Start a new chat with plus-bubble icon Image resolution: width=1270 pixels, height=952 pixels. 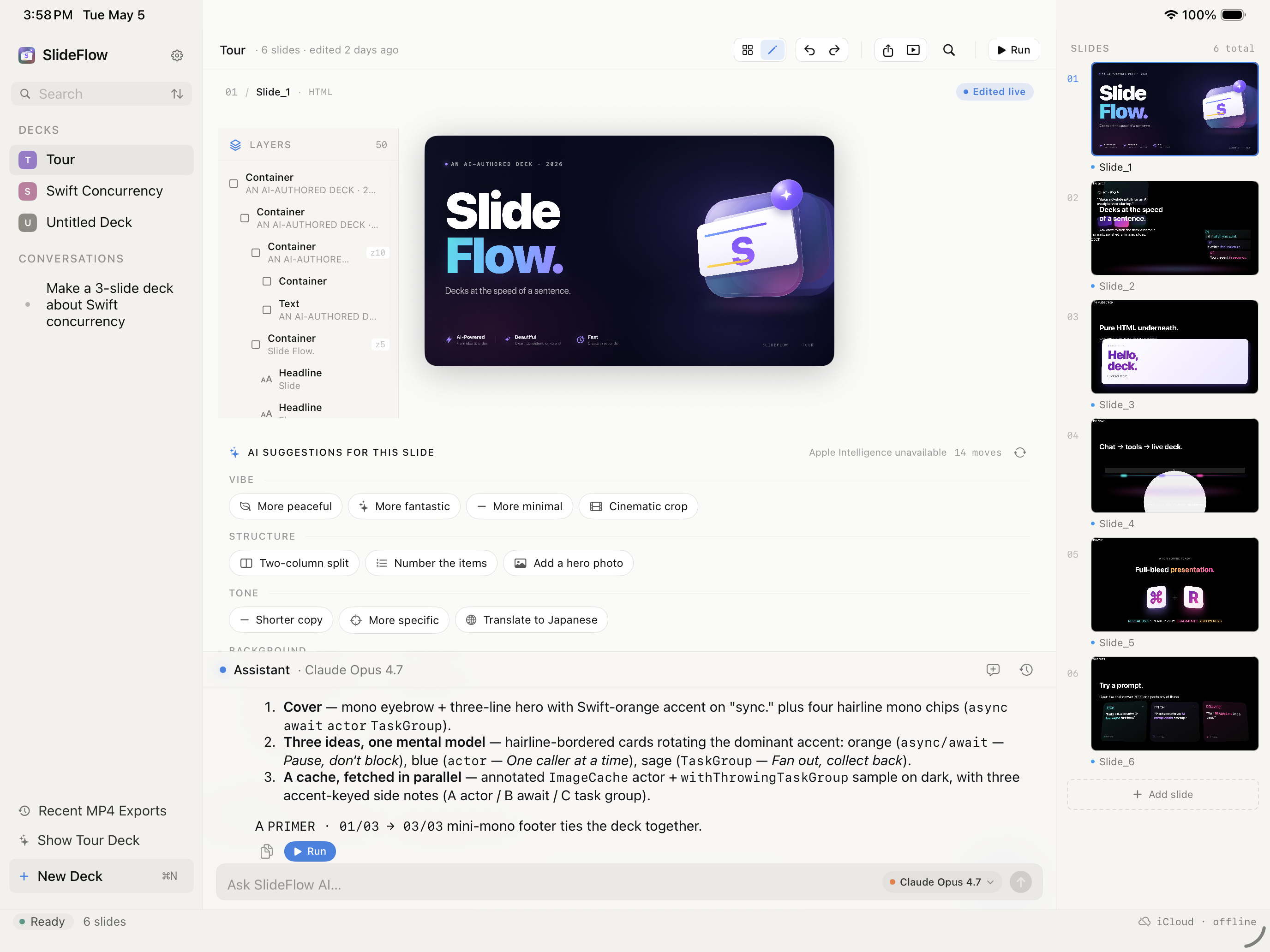coord(993,670)
